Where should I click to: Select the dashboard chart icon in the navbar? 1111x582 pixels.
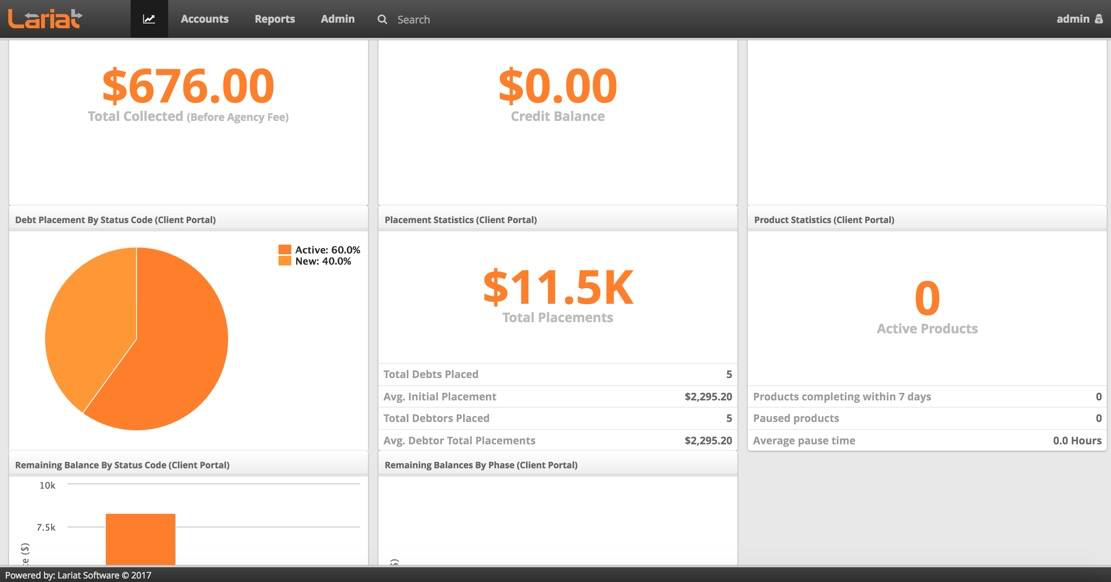point(148,18)
